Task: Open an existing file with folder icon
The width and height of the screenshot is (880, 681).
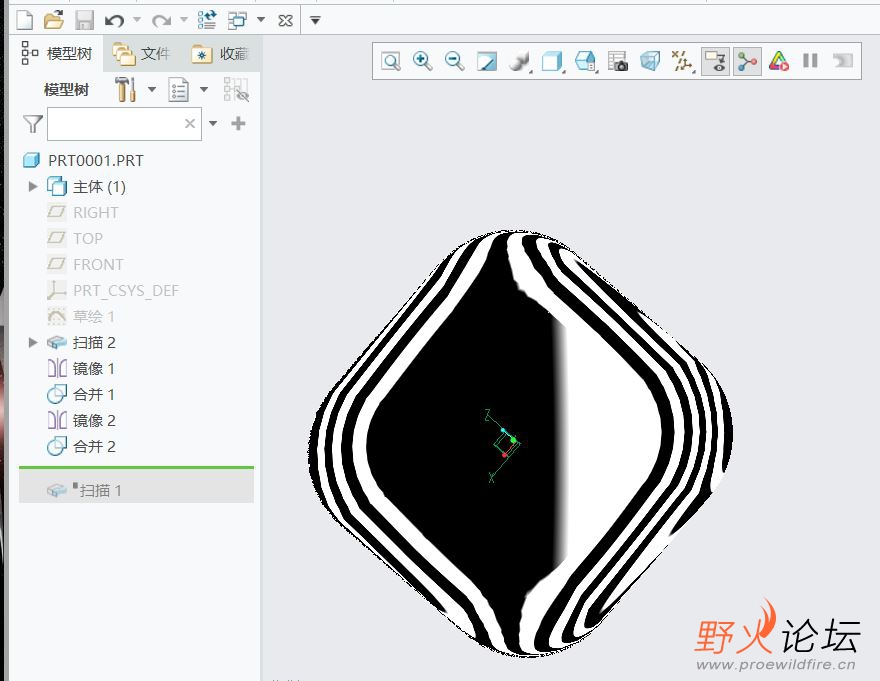Action: click(54, 20)
